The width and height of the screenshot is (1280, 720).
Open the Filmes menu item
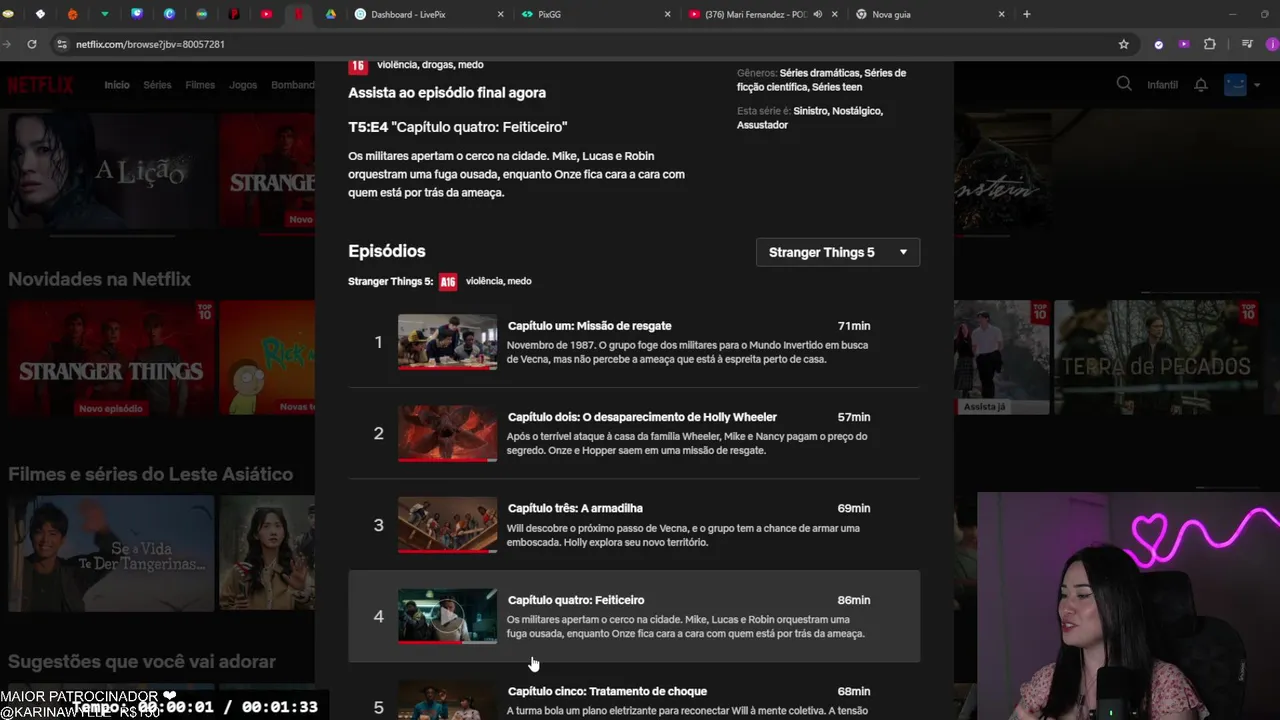[200, 85]
